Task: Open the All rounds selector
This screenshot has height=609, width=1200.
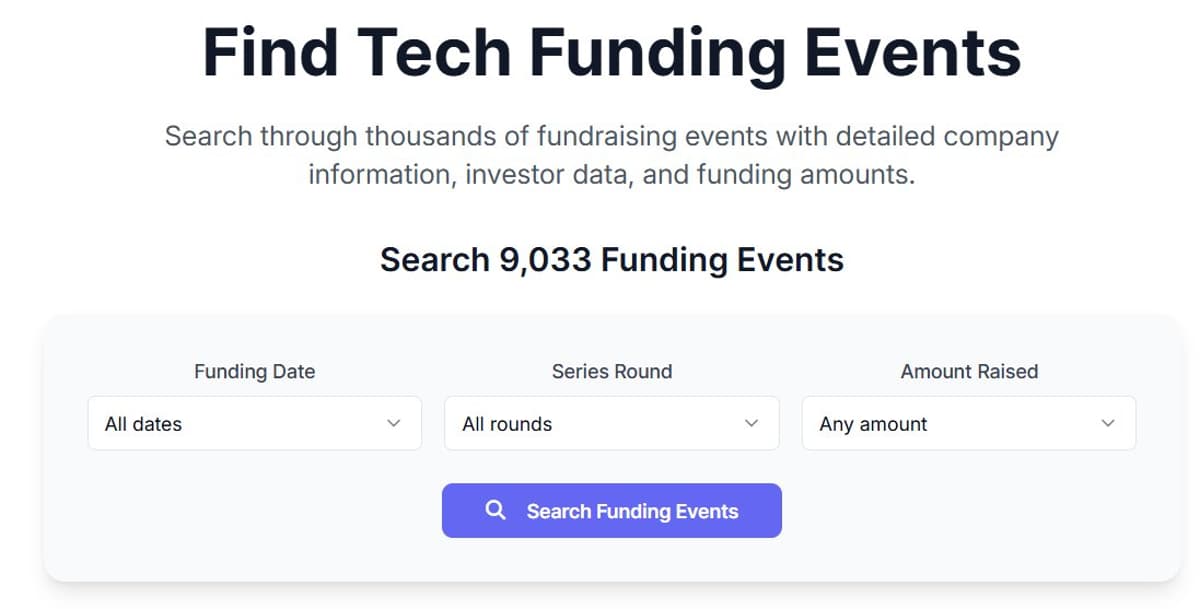Action: coord(611,423)
